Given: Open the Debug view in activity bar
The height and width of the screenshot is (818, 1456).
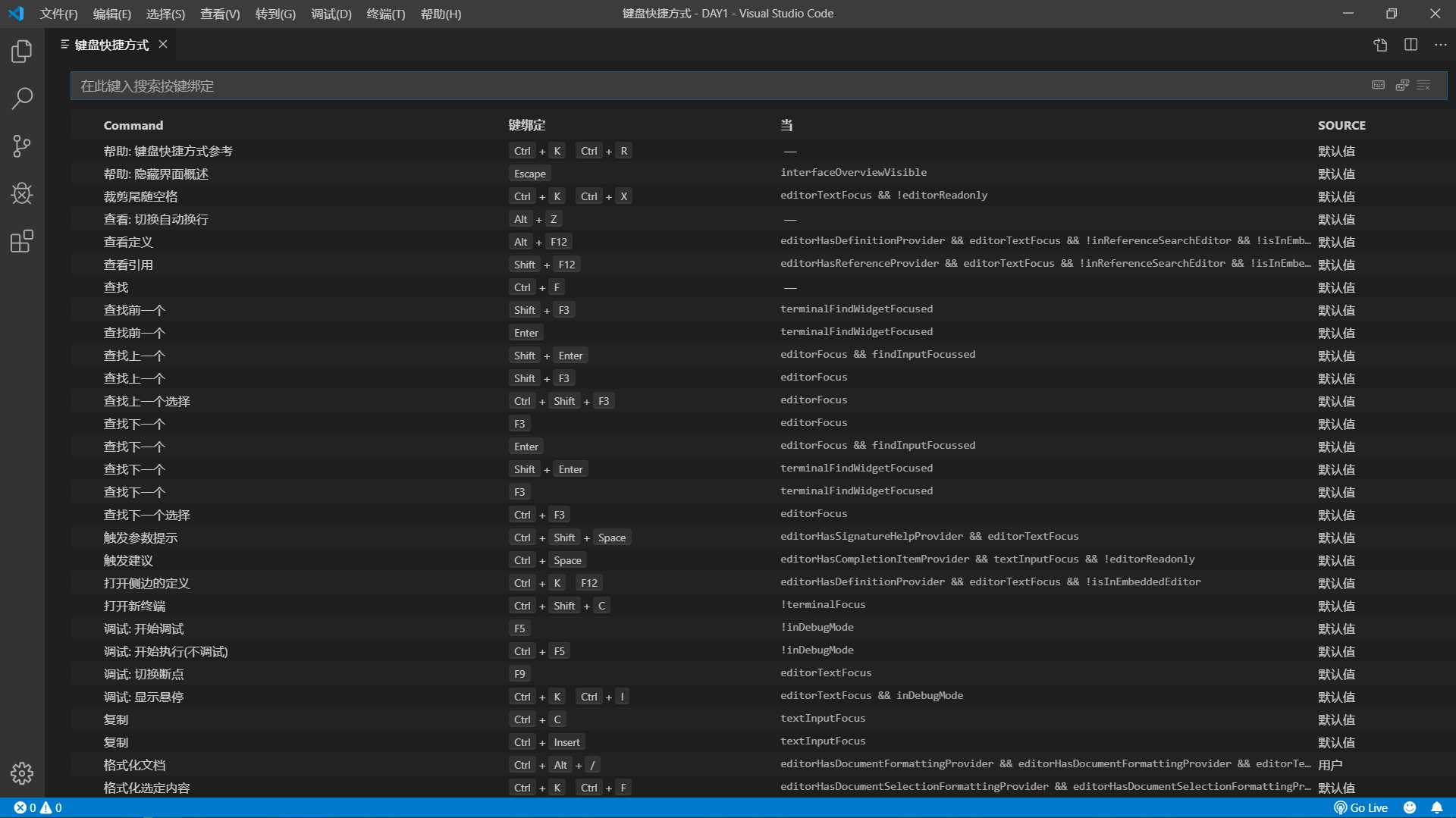Looking at the screenshot, I should coord(22,193).
